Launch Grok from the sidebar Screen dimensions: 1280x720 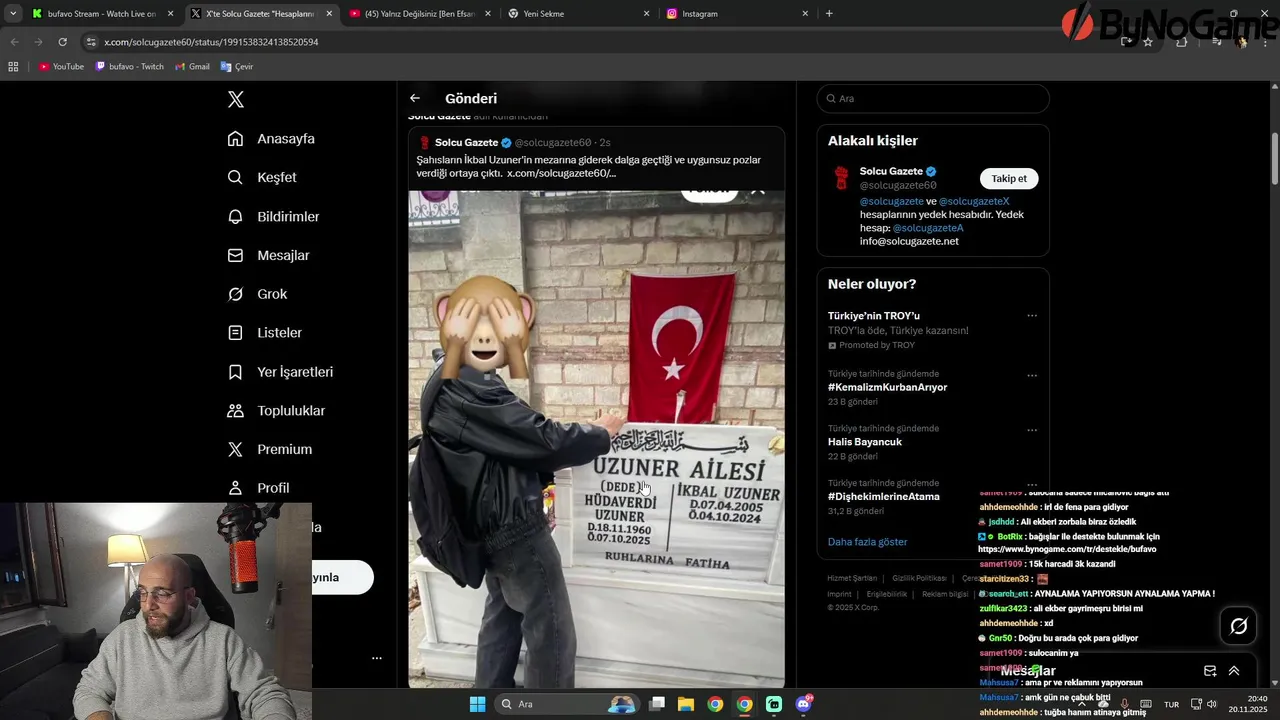tap(257, 294)
